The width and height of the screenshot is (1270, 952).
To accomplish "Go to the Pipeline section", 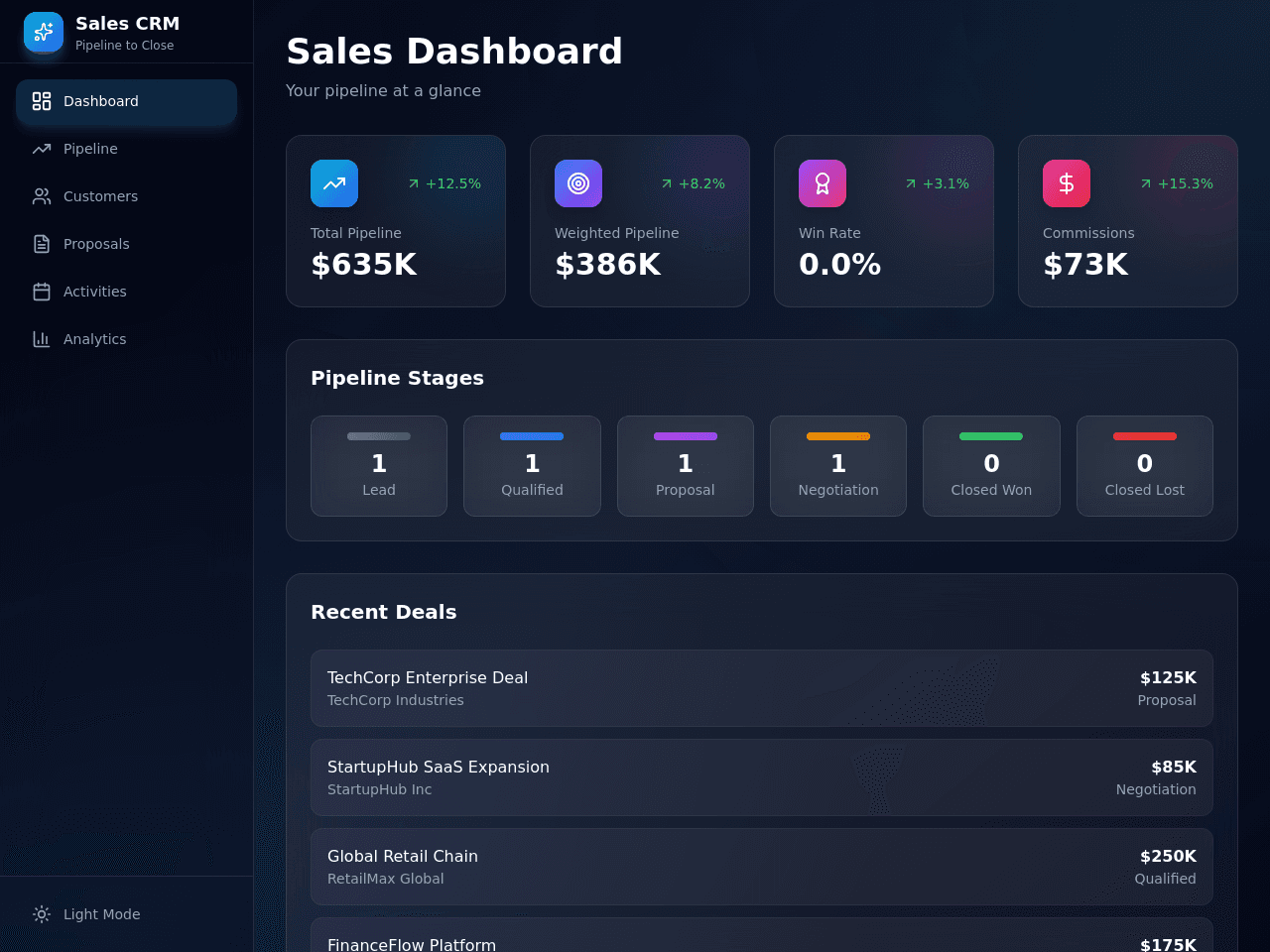I will (126, 149).
